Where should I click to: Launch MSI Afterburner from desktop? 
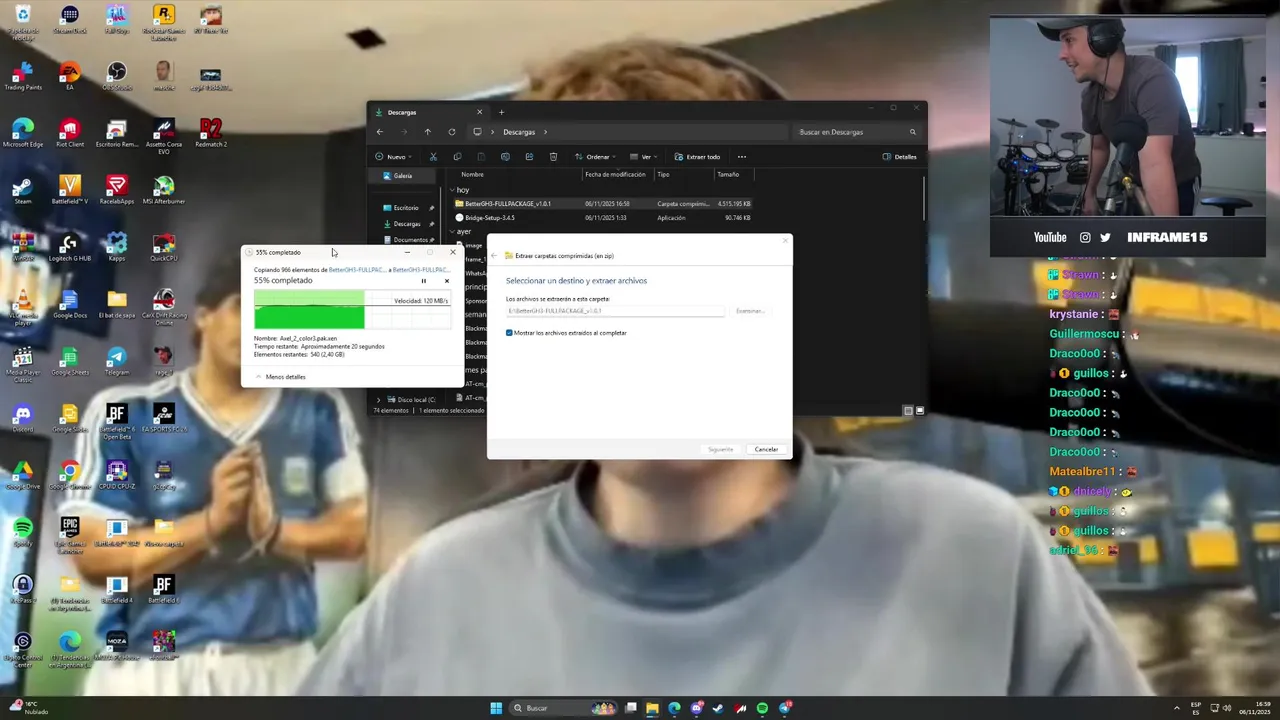164,190
